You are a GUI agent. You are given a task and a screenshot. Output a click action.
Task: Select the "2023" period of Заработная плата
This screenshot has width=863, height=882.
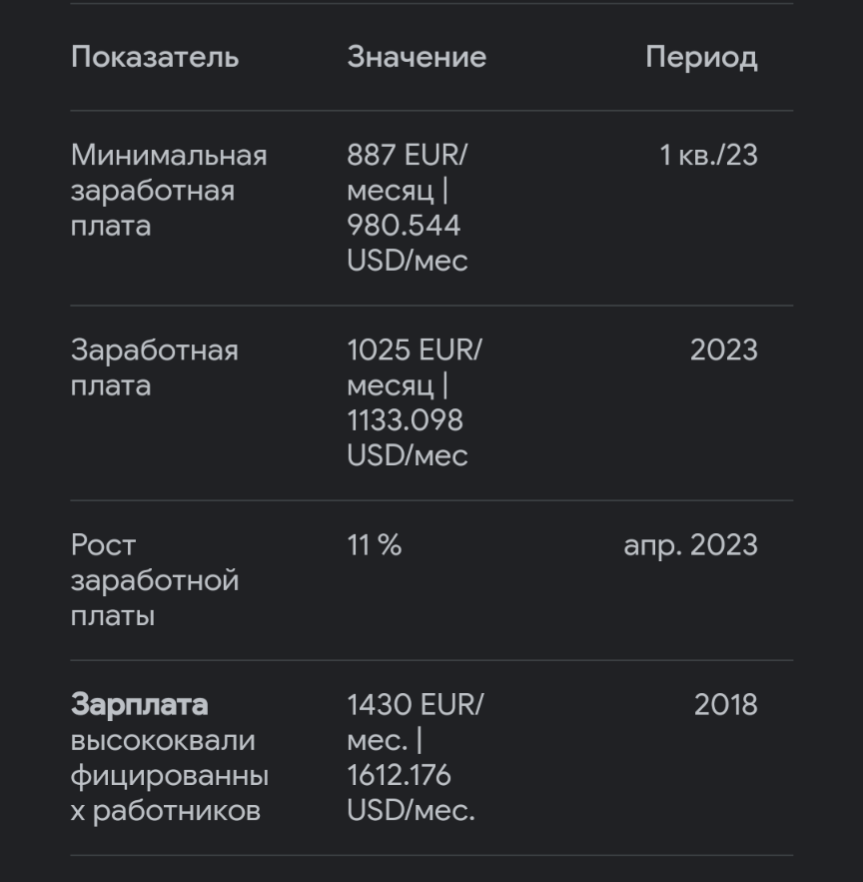(723, 351)
